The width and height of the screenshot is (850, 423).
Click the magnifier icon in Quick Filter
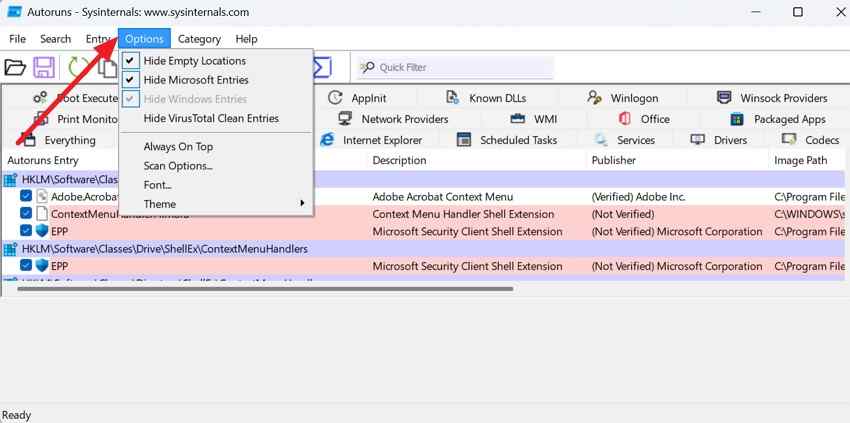(x=367, y=67)
